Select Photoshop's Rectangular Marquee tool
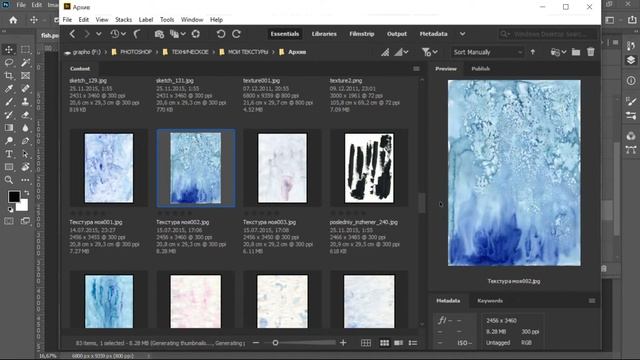The height and width of the screenshot is (360, 640). coord(25,49)
